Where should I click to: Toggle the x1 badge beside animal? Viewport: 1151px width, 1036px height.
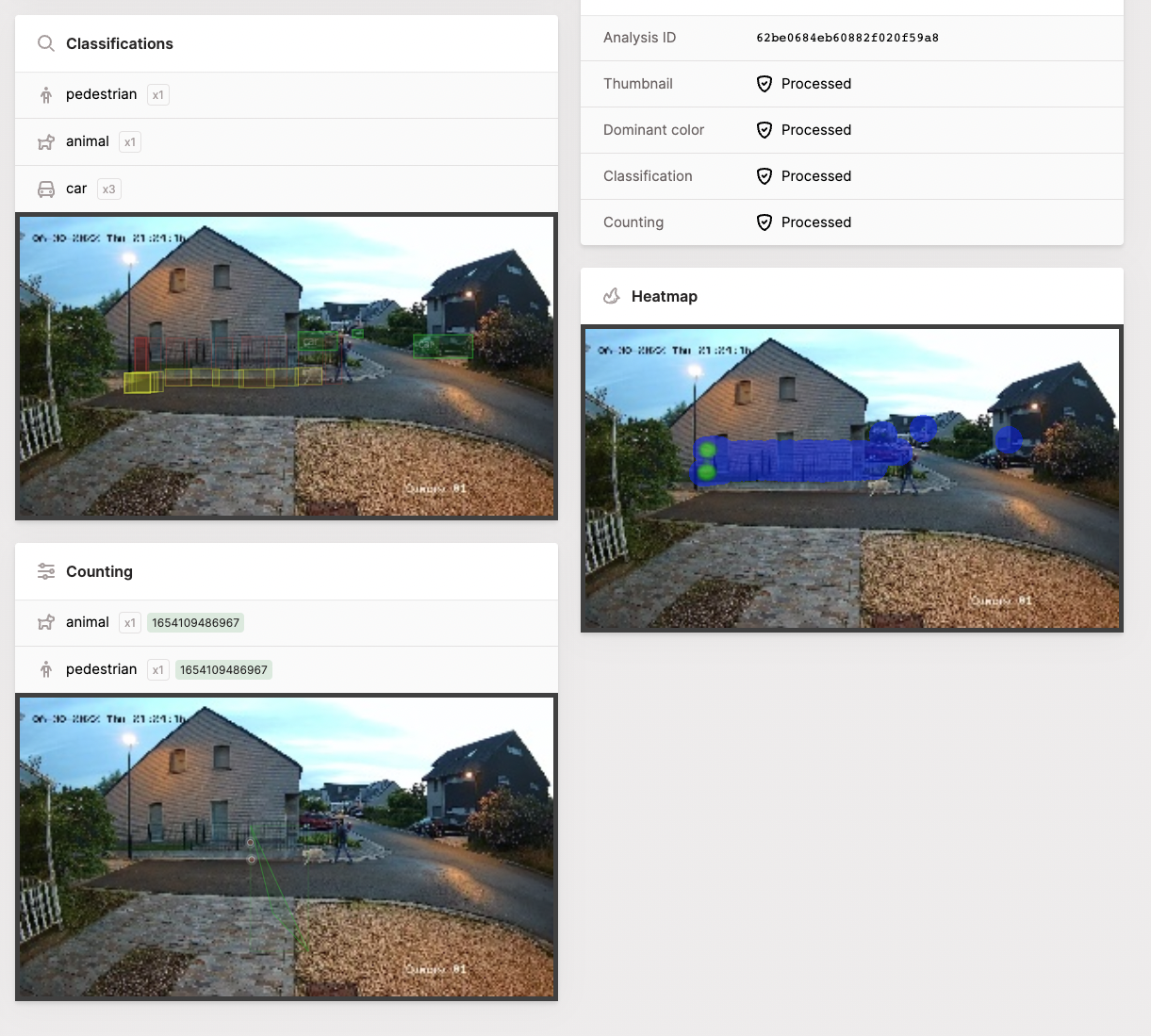pyautogui.click(x=129, y=141)
